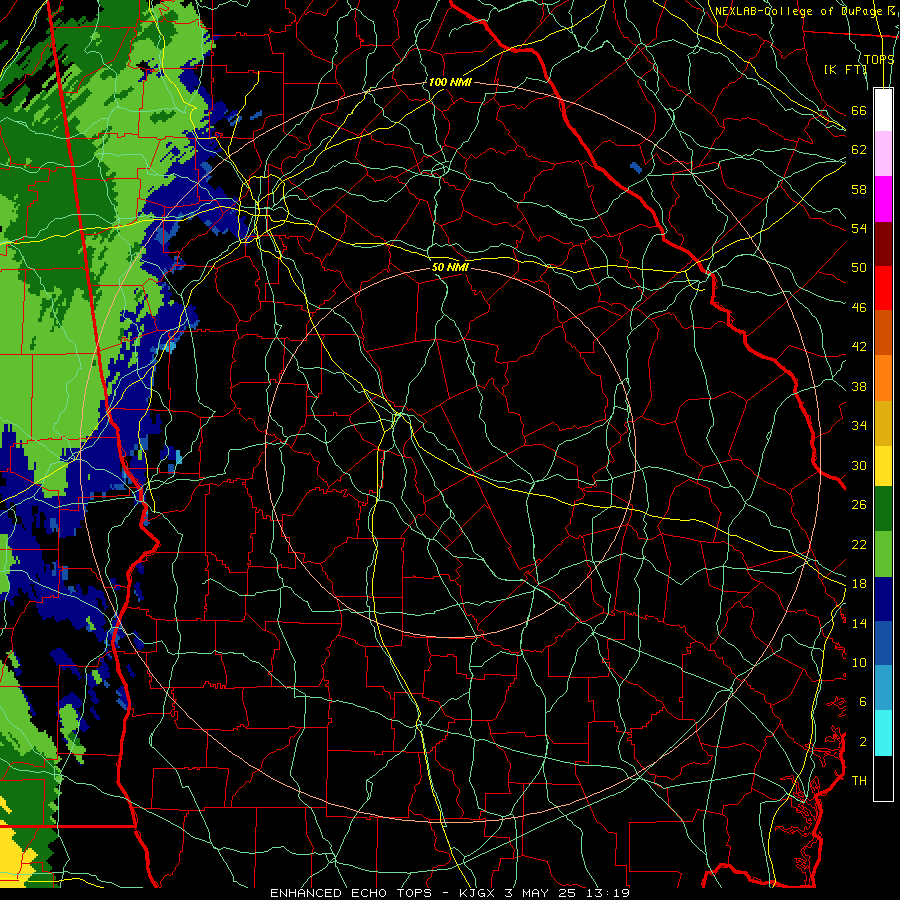Click the legend value 54
Image resolution: width=900 pixels, height=900 pixels.
859,228
